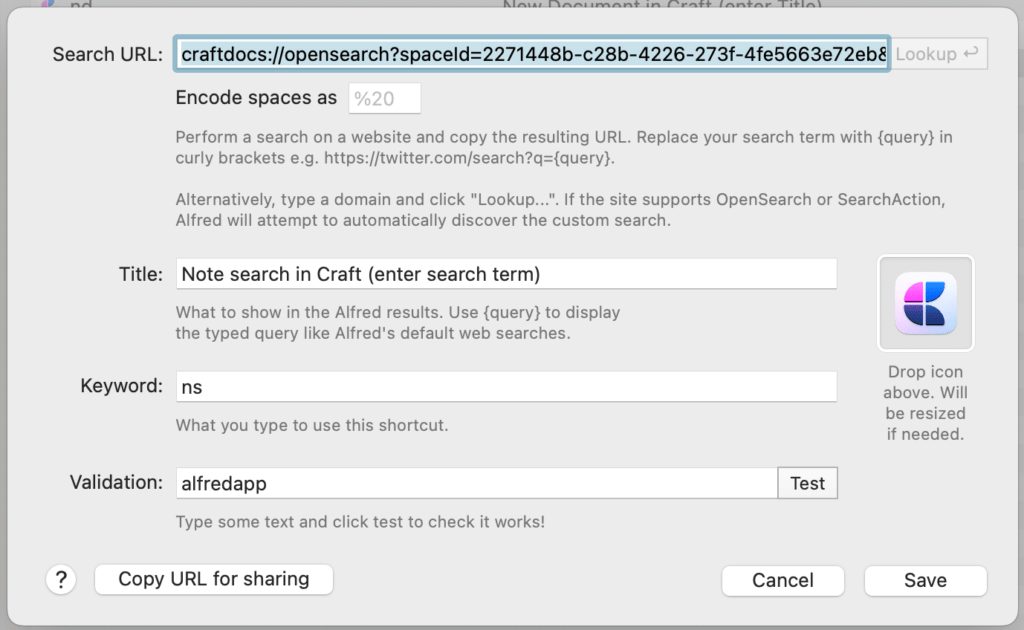Click the 'Search URL:' label
This screenshot has height=630, width=1024.
click(108, 54)
